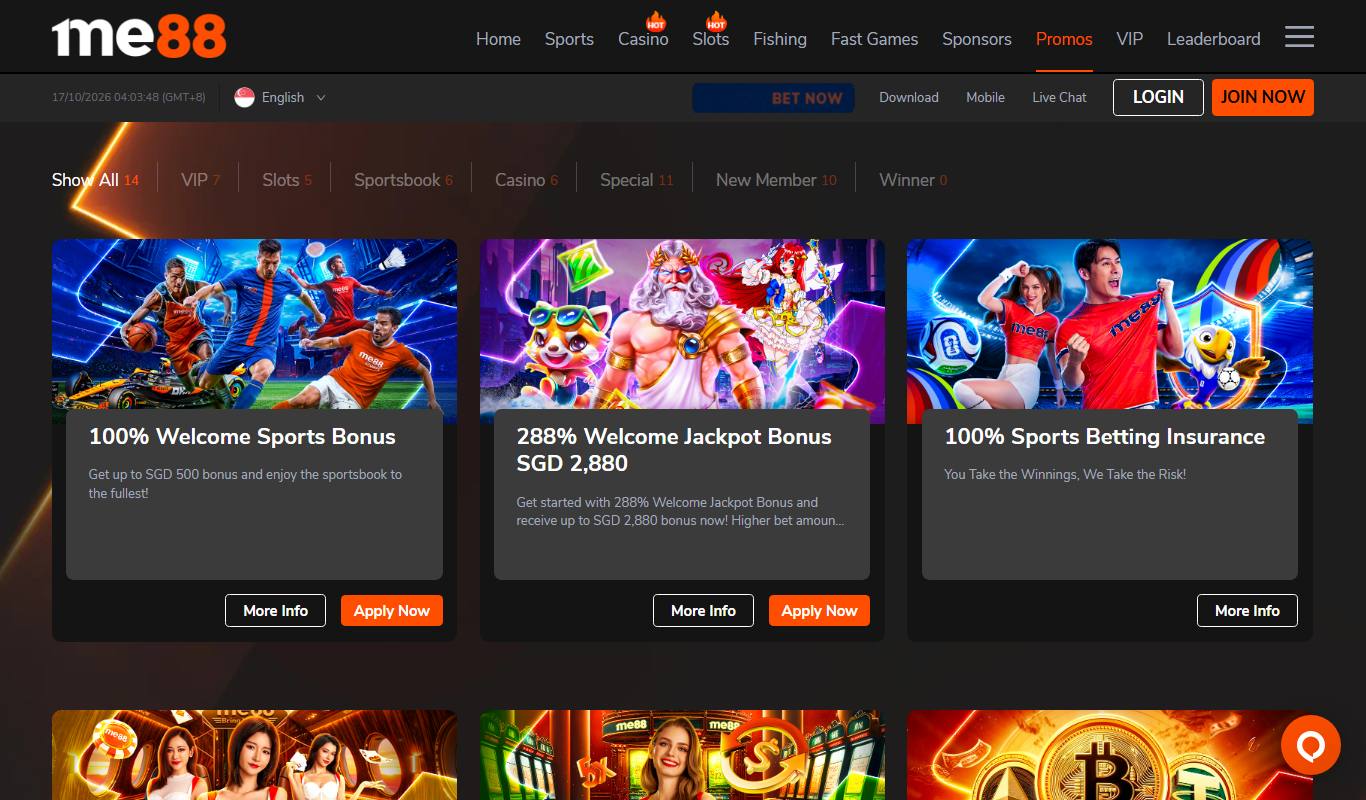Image resolution: width=1366 pixels, height=800 pixels.
Task: Click the JOIN NOW button
Action: (1263, 97)
